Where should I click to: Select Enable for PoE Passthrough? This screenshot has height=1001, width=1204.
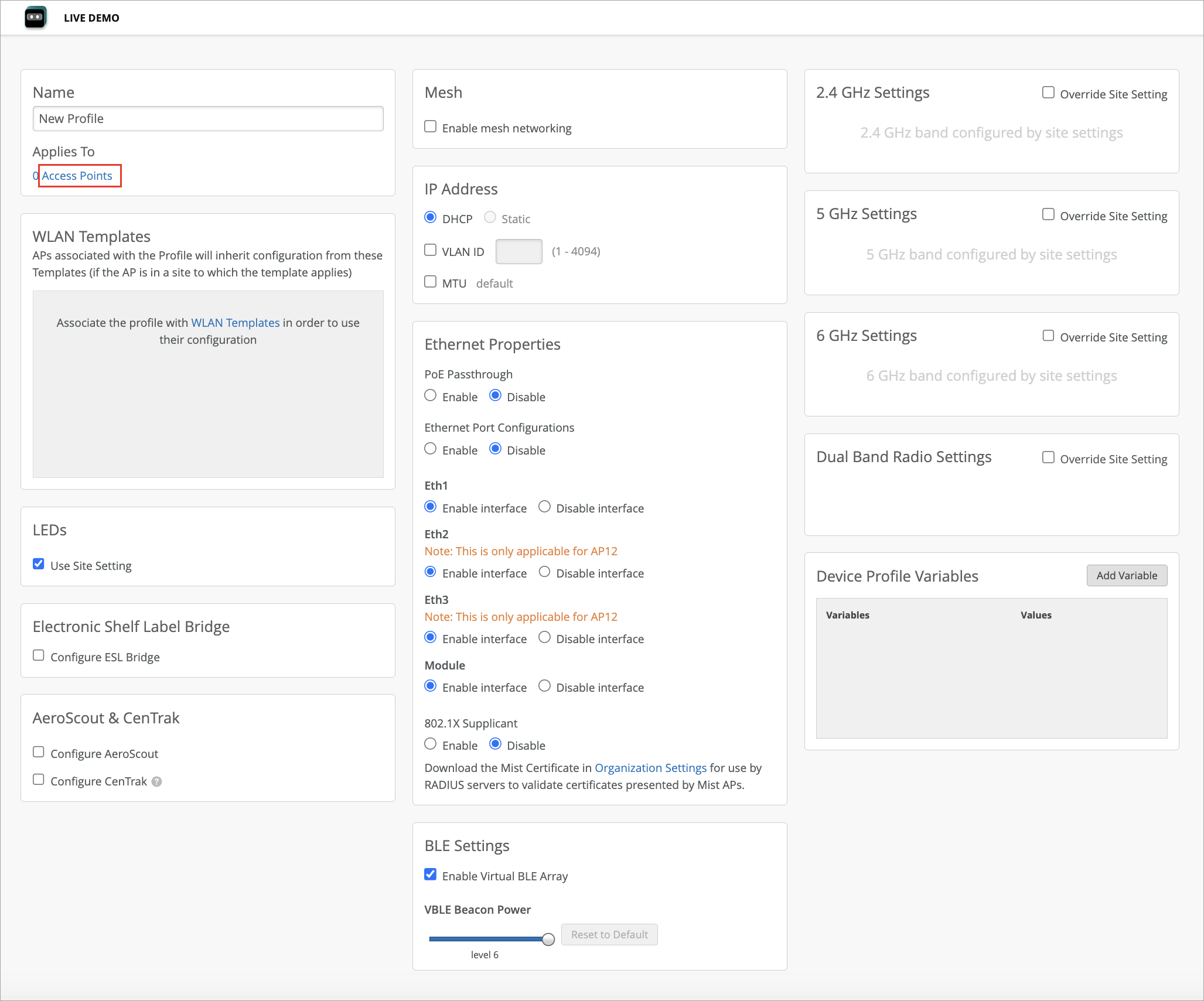click(431, 396)
